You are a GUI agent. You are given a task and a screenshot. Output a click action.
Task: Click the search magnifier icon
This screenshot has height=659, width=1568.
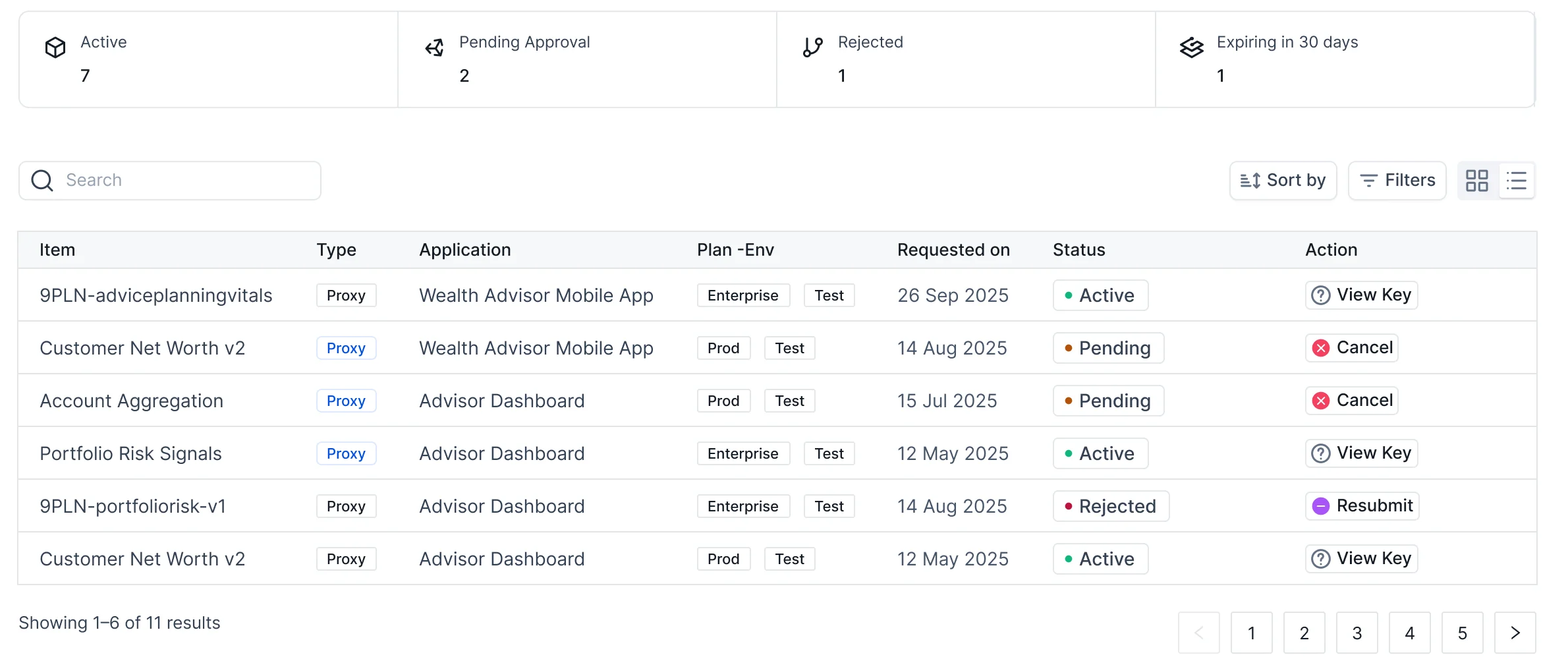click(42, 181)
